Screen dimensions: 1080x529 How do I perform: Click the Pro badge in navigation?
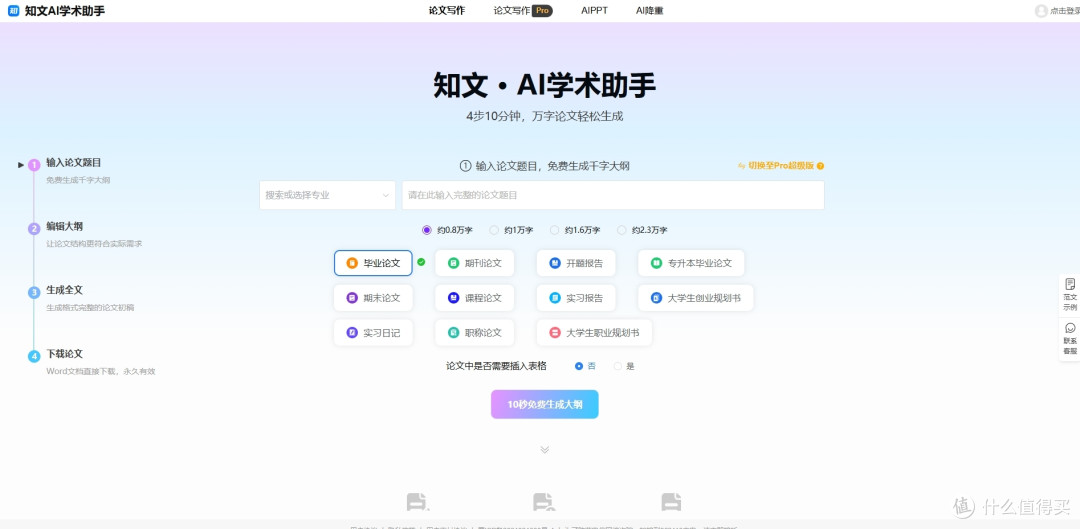[543, 11]
